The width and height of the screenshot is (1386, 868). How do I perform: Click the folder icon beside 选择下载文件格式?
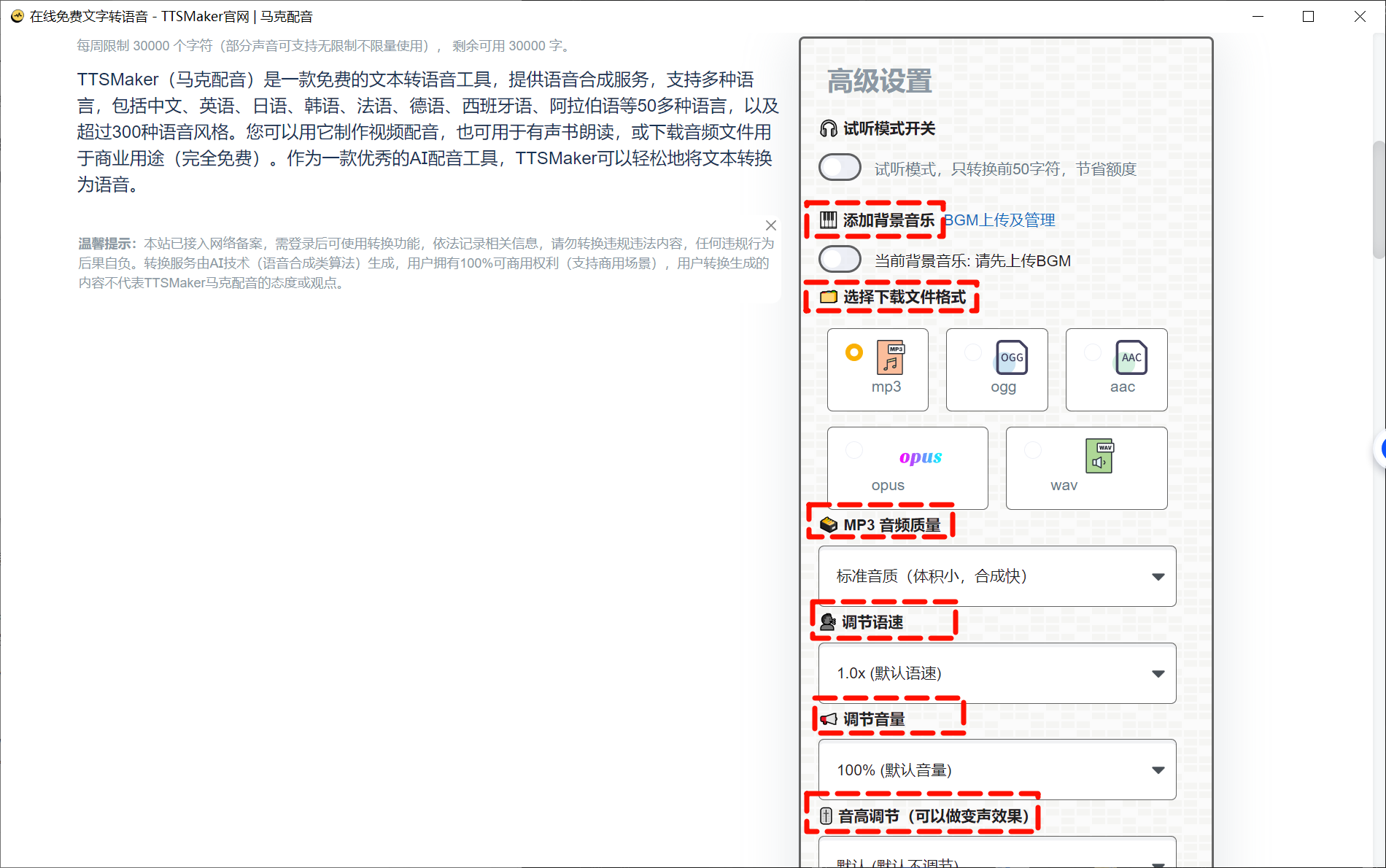pyautogui.click(x=828, y=297)
